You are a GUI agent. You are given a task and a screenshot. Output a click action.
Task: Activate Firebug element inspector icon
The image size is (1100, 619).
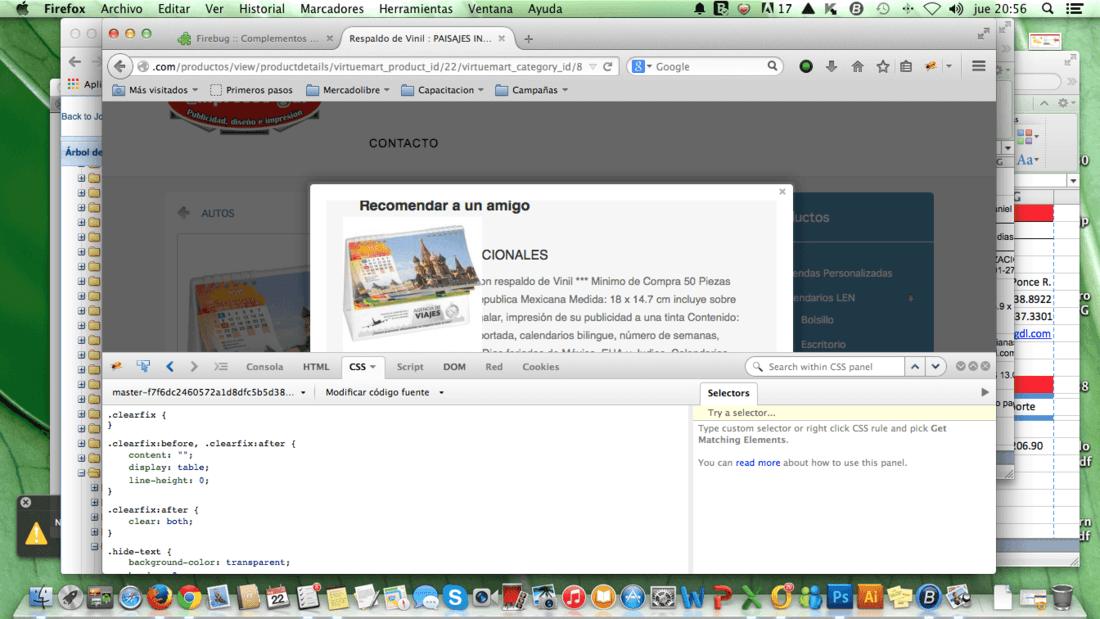point(143,366)
